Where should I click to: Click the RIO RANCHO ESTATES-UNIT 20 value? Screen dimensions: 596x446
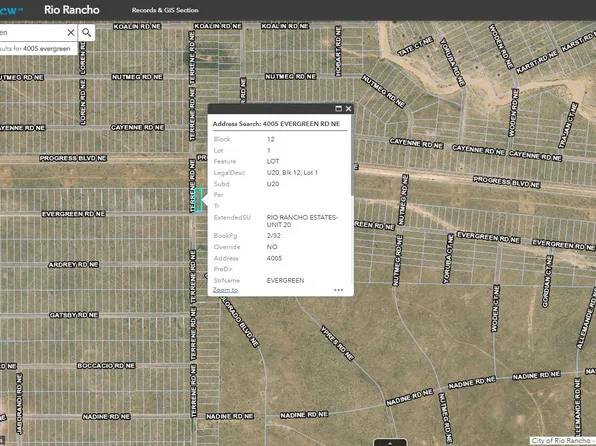pos(302,221)
